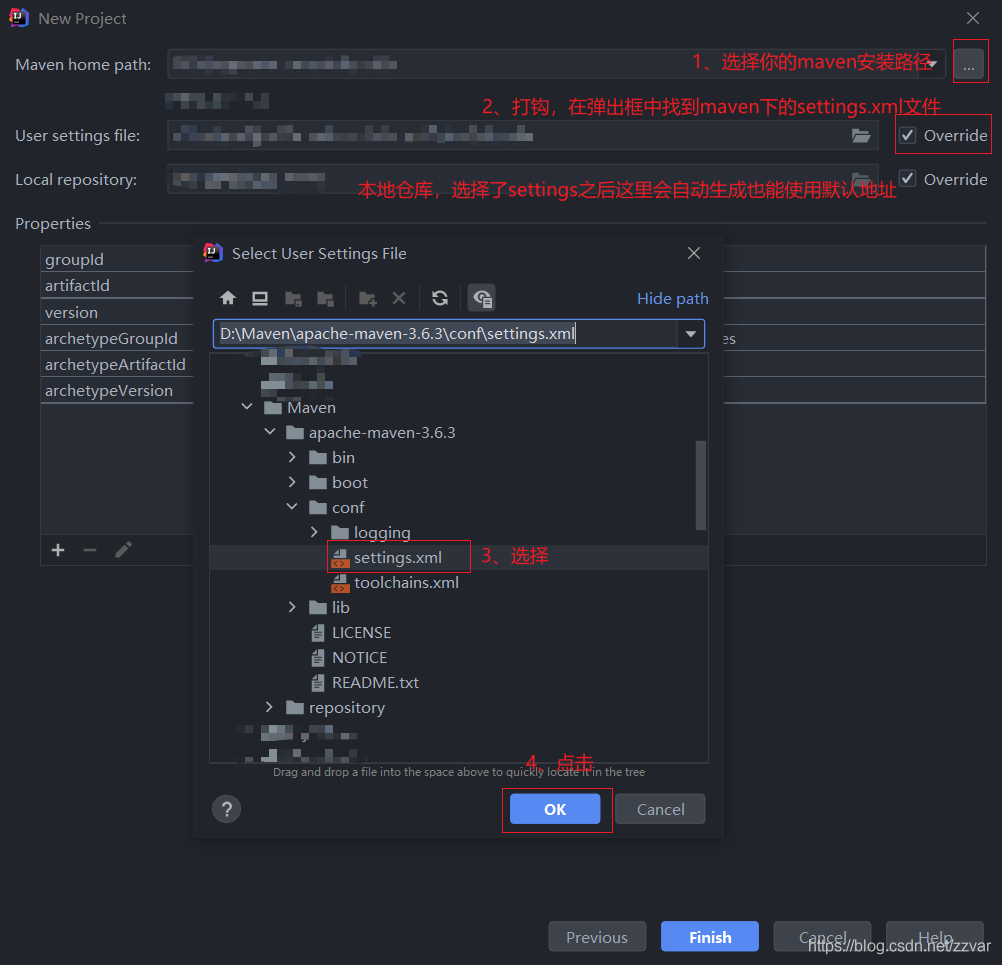The height and width of the screenshot is (965, 1002).
Task: Browse for Maven home path button
Action: [x=969, y=65]
